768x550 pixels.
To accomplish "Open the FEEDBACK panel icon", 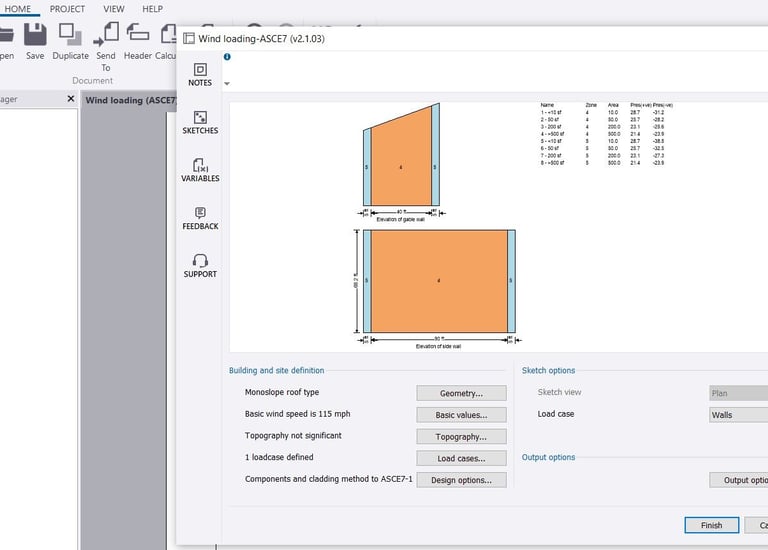I will click(x=200, y=213).
